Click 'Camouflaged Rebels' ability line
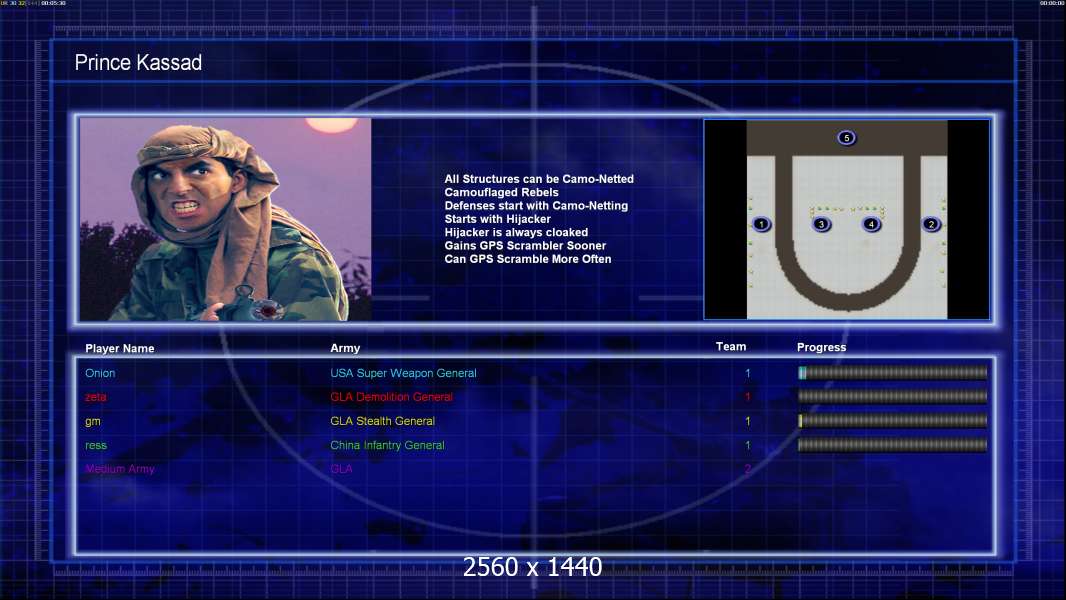The image size is (1066, 600). click(502, 192)
